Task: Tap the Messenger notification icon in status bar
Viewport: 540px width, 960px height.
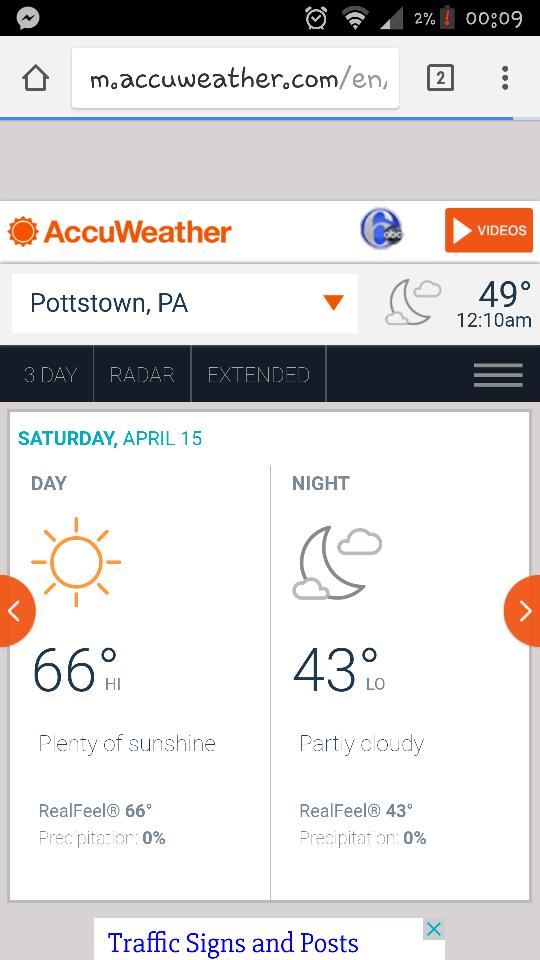Action: [28, 18]
